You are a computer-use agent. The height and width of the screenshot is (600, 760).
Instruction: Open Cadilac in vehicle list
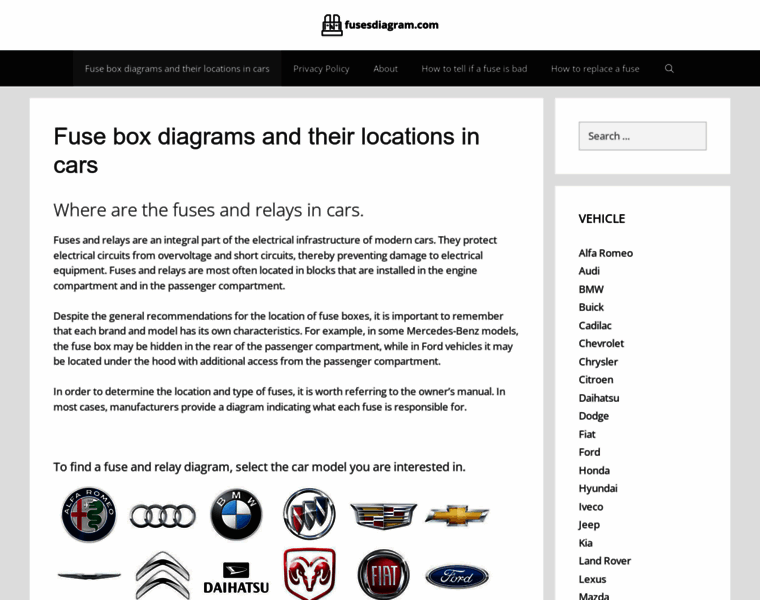[x=595, y=326]
